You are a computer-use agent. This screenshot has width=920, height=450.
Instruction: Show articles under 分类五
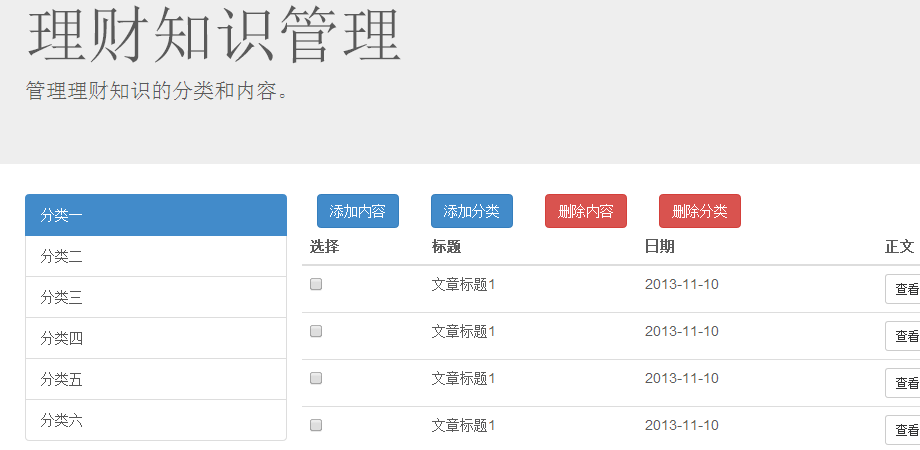[156, 380]
